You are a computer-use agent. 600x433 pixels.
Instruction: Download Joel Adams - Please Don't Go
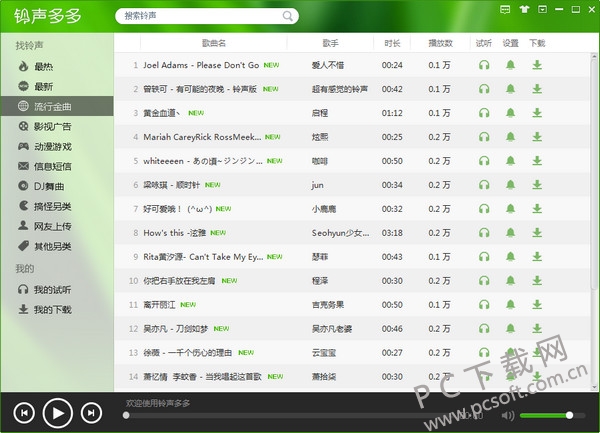point(537,65)
